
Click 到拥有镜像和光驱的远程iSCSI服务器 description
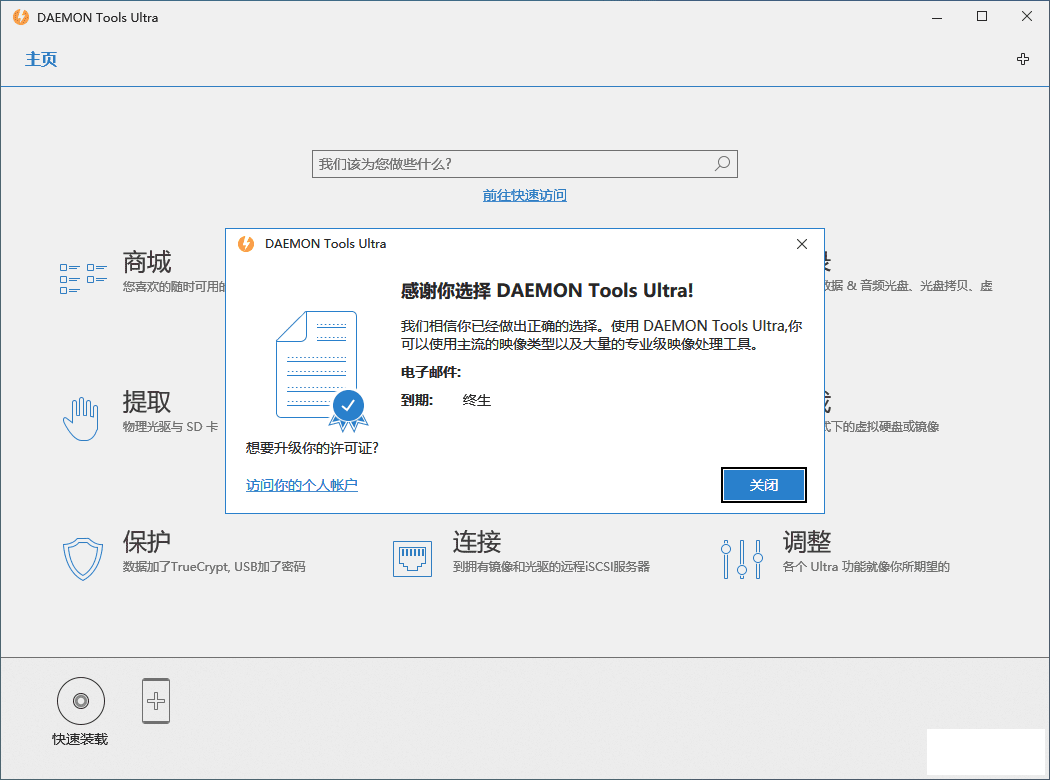coord(551,566)
